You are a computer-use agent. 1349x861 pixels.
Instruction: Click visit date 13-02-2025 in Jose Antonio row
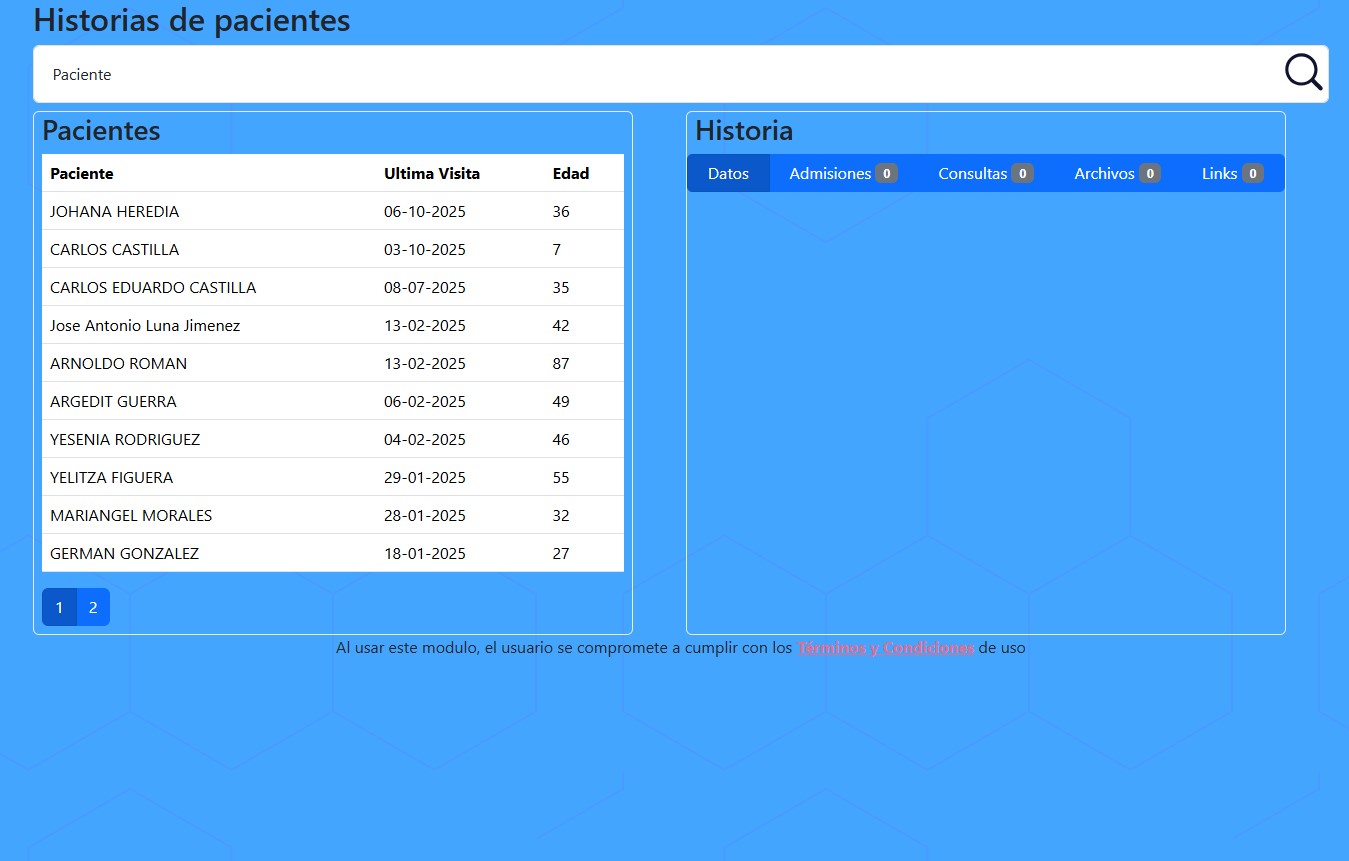click(x=425, y=326)
